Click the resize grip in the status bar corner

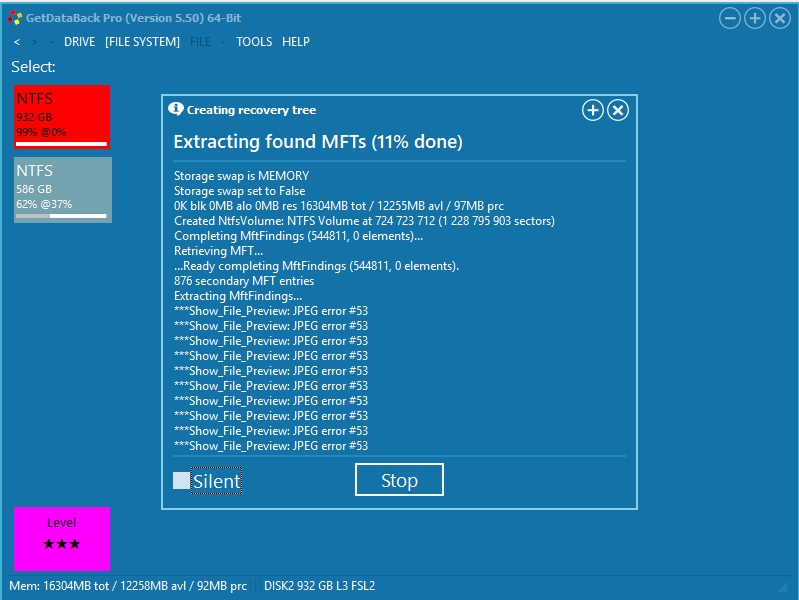click(783, 585)
